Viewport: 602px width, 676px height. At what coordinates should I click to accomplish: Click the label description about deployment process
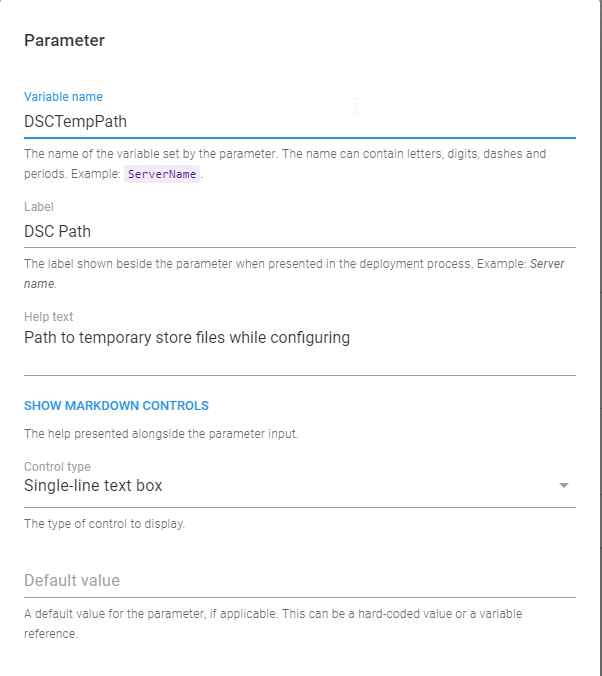point(270,264)
